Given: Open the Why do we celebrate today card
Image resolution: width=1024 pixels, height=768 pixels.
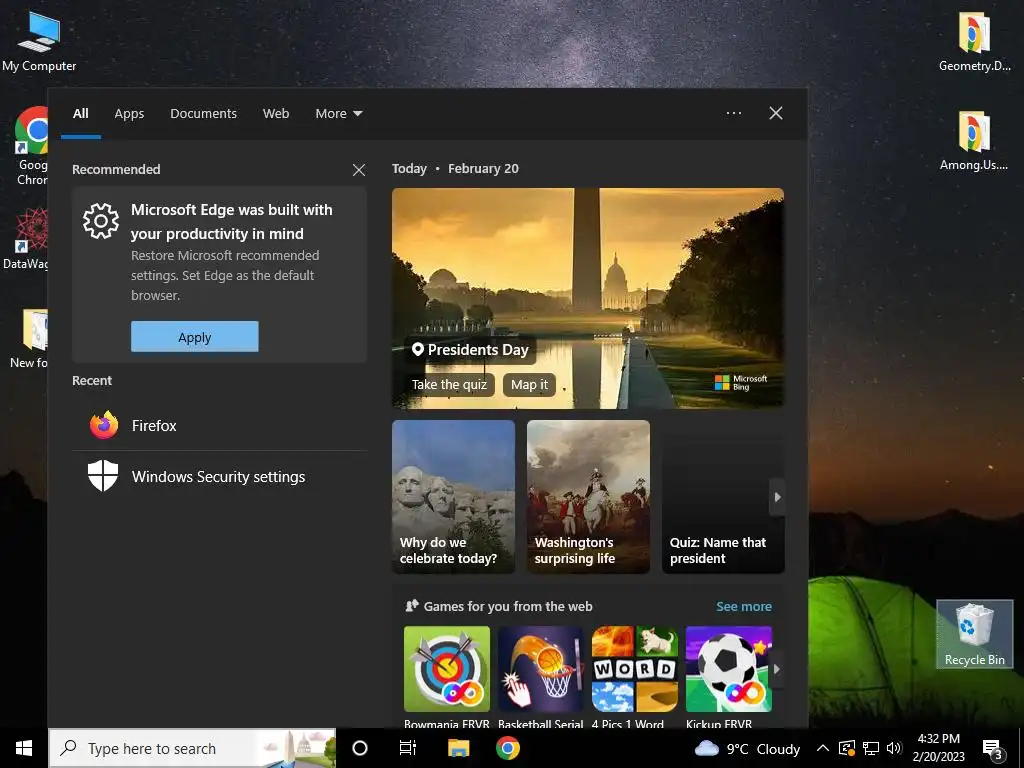Looking at the screenshot, I should click(x=453, y=497).
